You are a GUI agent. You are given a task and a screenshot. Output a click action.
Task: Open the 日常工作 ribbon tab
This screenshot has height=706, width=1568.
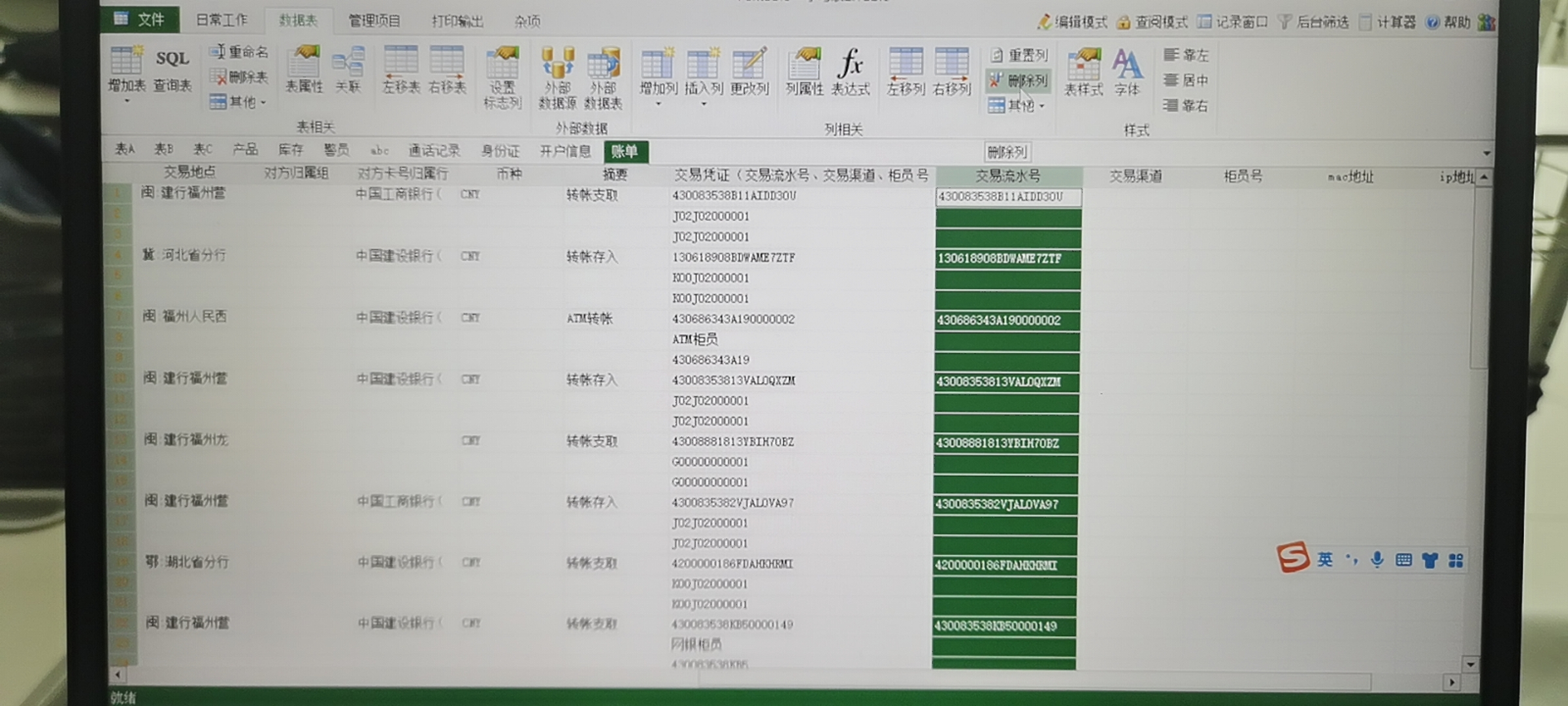[221, 20]
